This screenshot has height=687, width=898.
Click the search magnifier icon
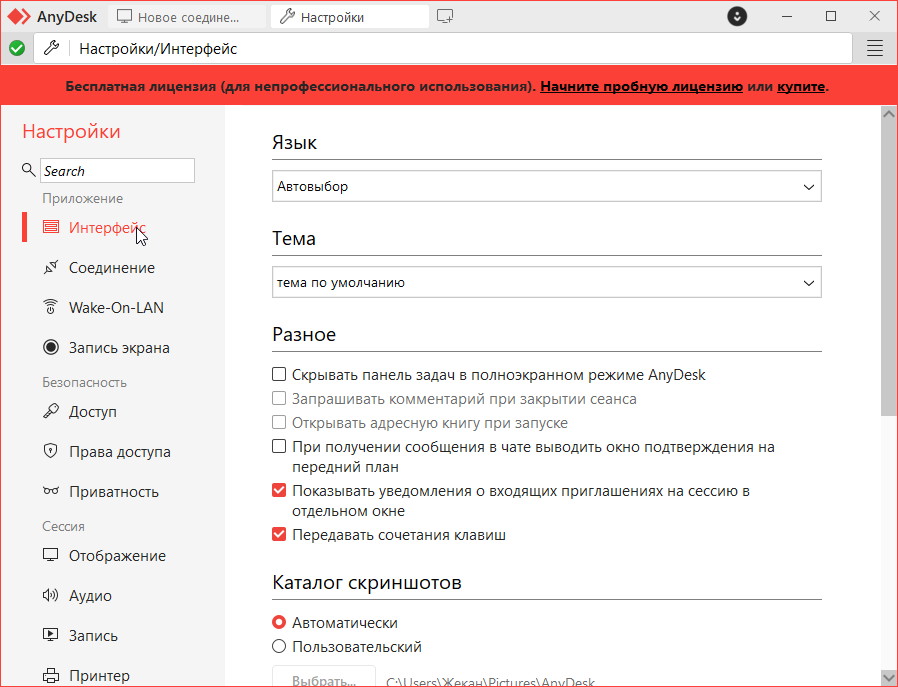point(28,170)
